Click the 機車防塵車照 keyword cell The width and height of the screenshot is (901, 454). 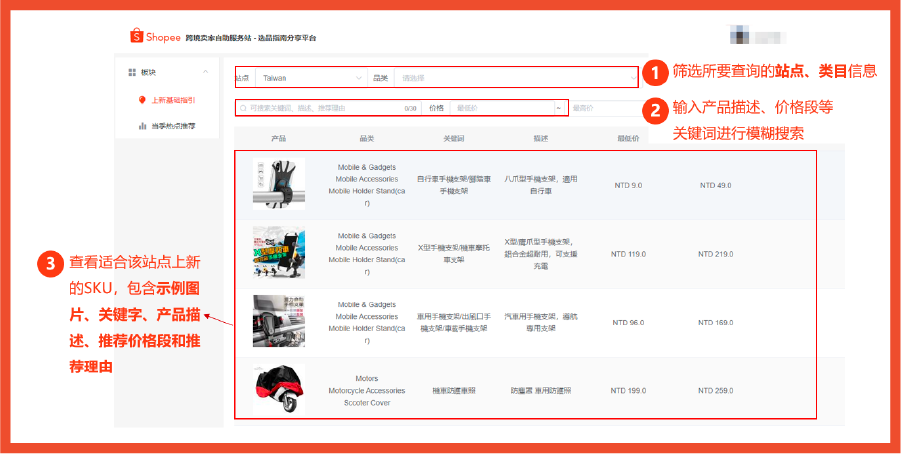pyautogui.click(x=453, y=391)
